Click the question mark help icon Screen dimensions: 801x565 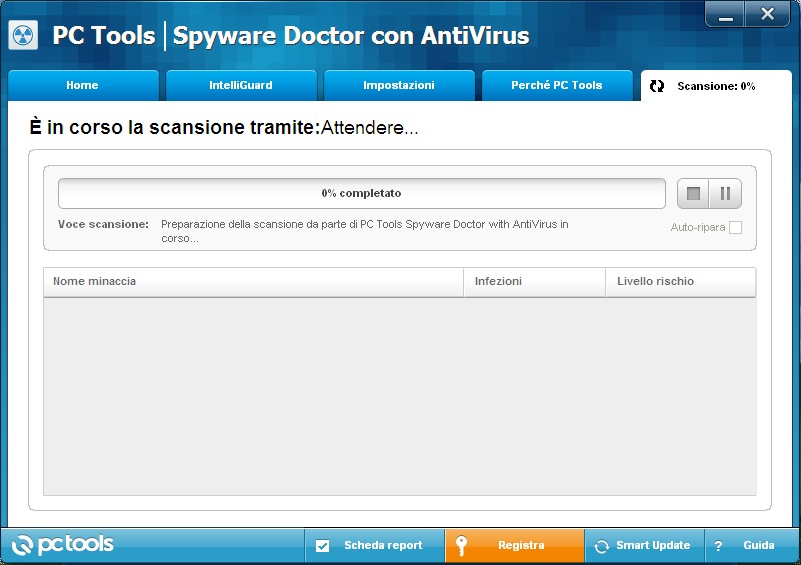pos(717,546)
